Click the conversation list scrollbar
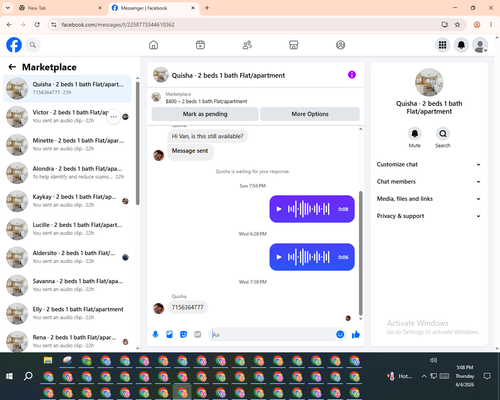Image resolution: width=500 pixels, height=400 pixels. 138,143
